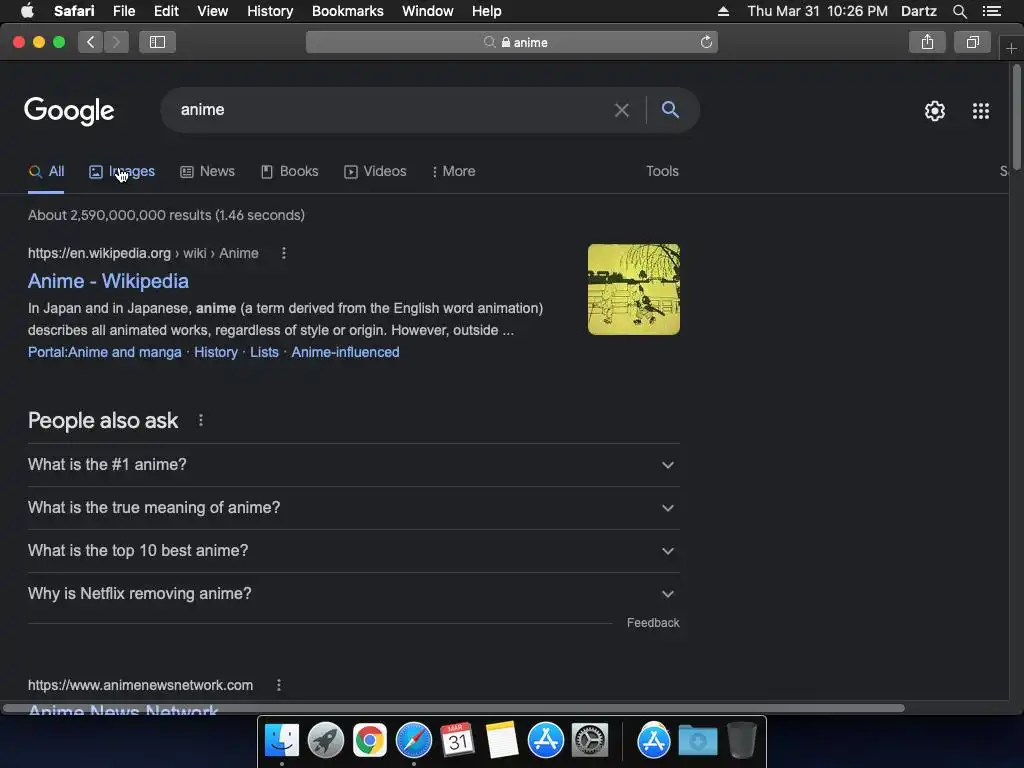Open the Apple menu
This screenshot has height=768, width=1024.
coord(27,11)
